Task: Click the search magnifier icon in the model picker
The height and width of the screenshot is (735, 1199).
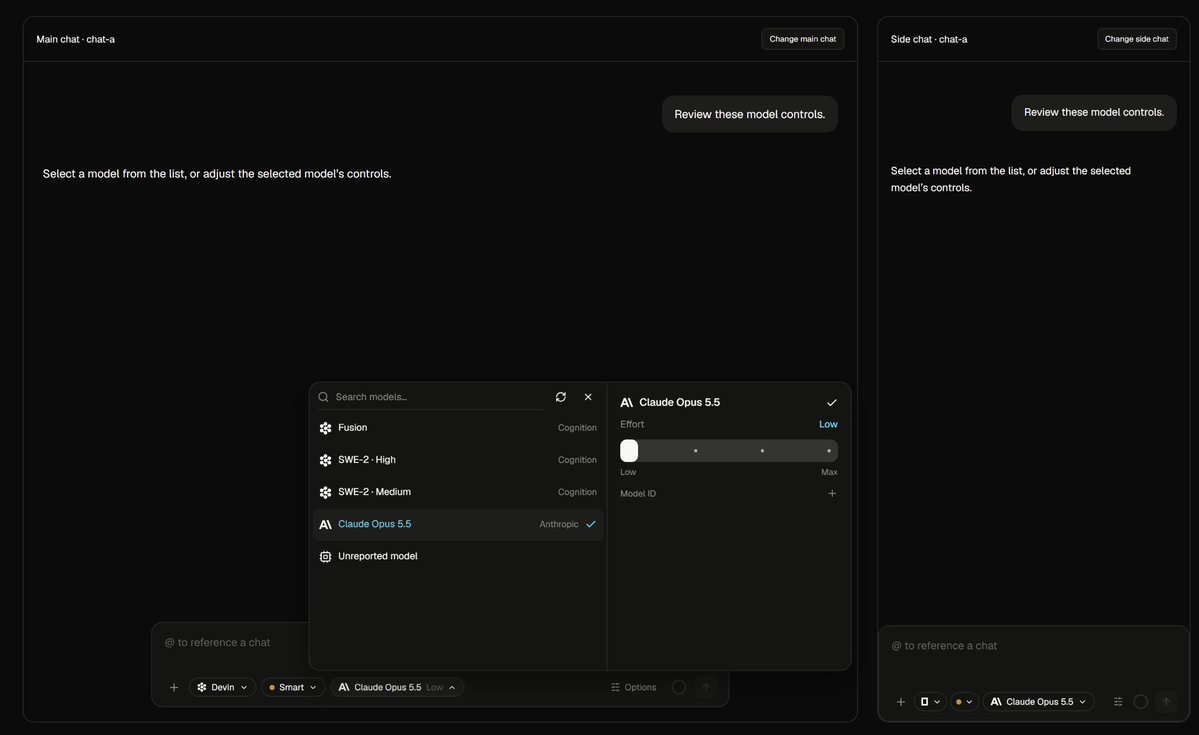Action: coord(323,397)
